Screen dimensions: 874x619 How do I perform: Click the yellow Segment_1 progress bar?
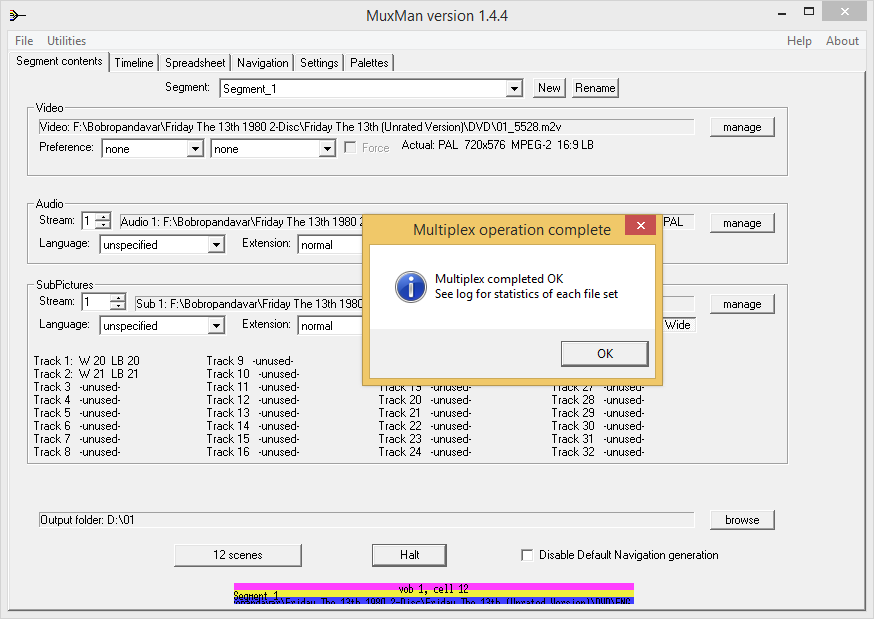tap(434, 594)
